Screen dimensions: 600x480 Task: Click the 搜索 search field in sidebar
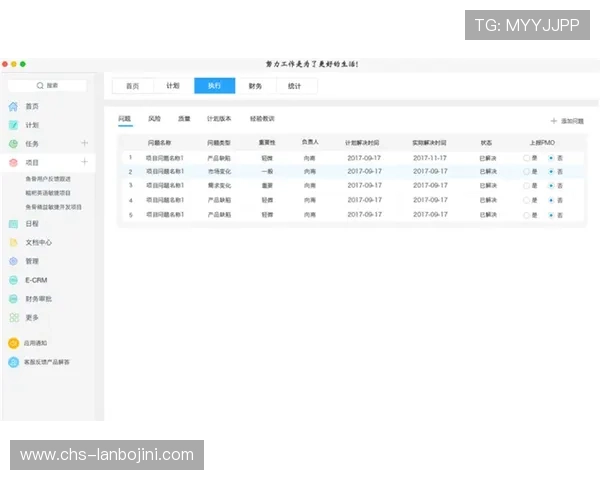point(47,86)
